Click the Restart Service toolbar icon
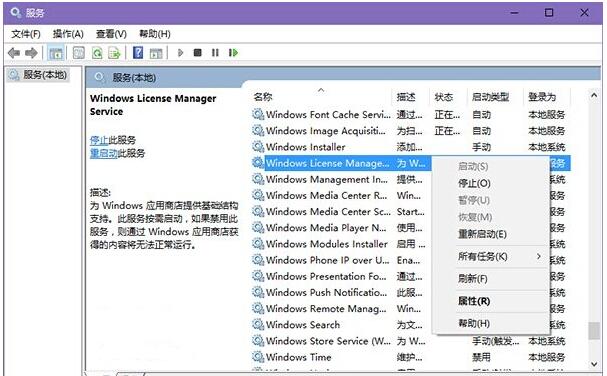This screenshot has height=376, width=607. [233, 53]
